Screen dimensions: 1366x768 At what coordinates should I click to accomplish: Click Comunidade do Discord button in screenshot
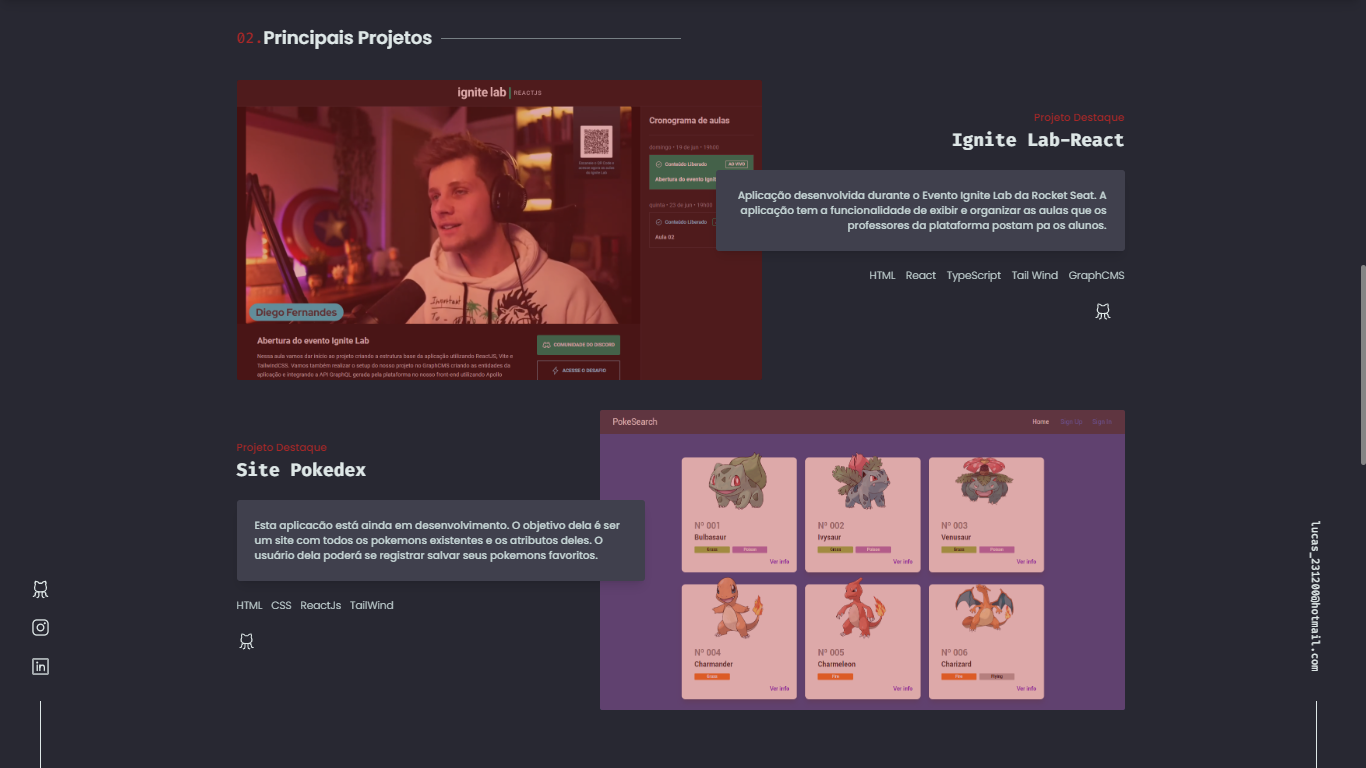(x=578, y=345)
